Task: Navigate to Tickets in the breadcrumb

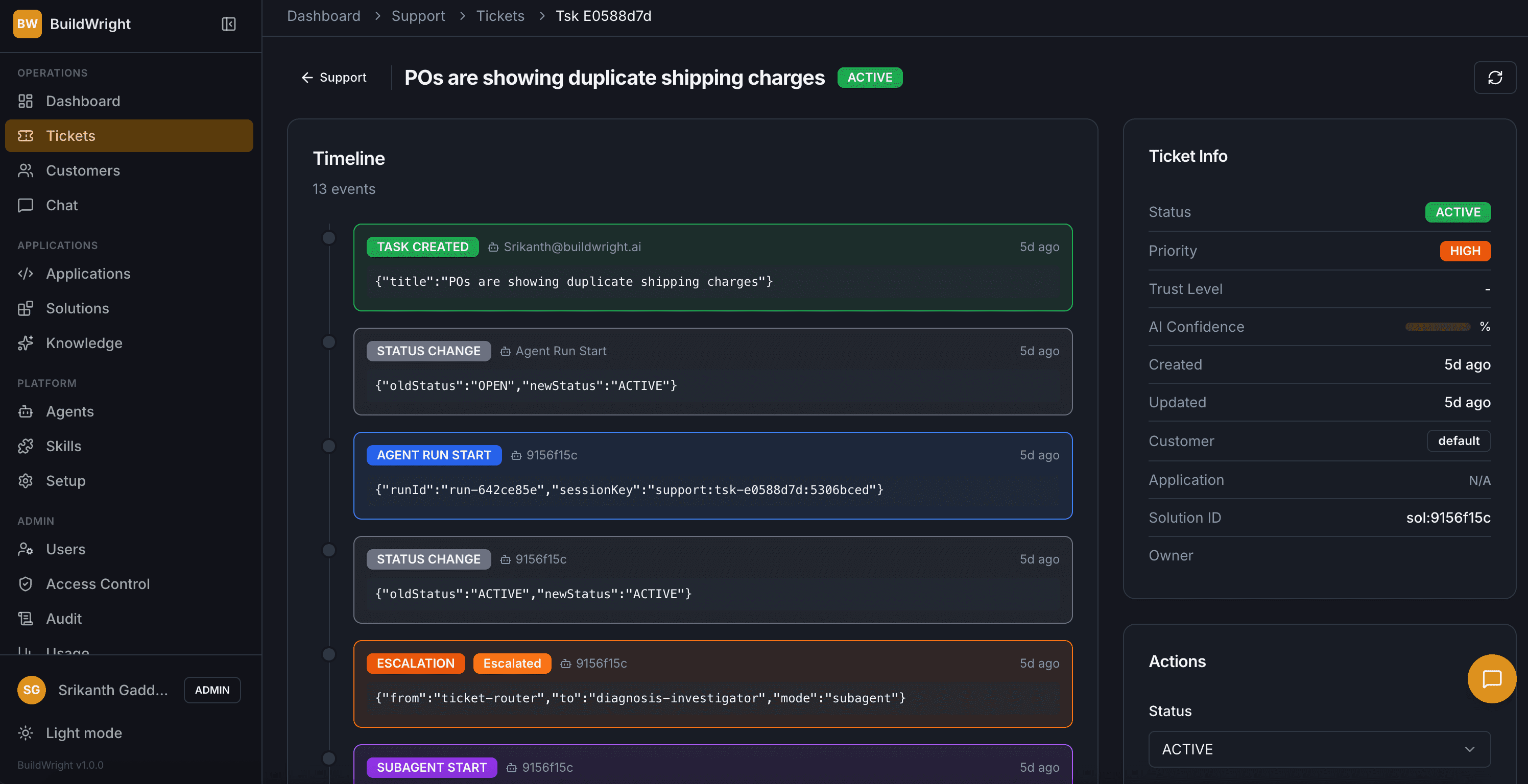Action: coord(500,16)
